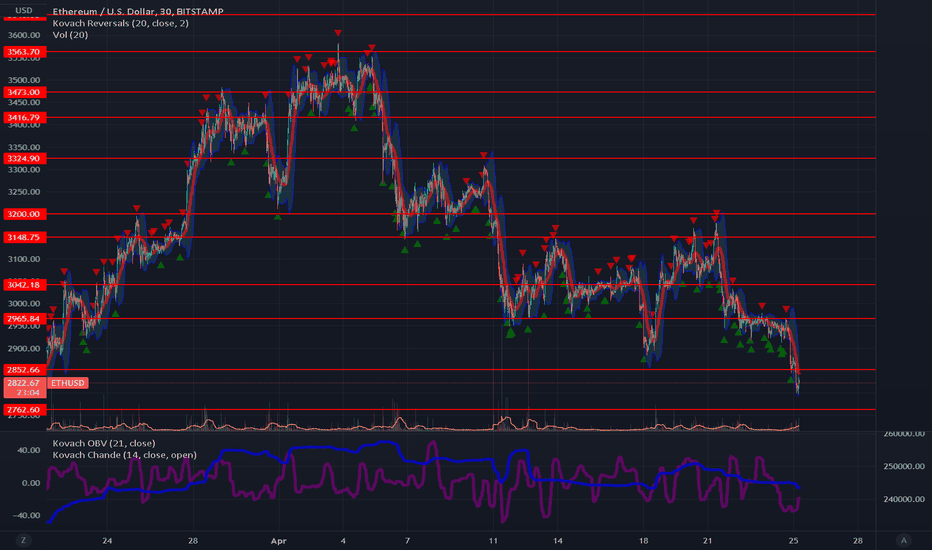The image size is (932, 550).
Task: Toggle the A auto-scale button
Action: coord(903,540)
